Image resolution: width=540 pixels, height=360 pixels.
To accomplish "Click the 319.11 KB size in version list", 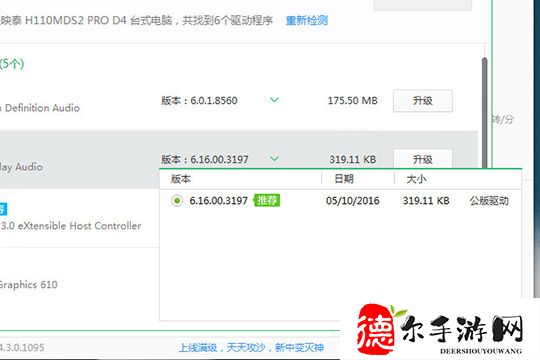I will pos(426,201).
